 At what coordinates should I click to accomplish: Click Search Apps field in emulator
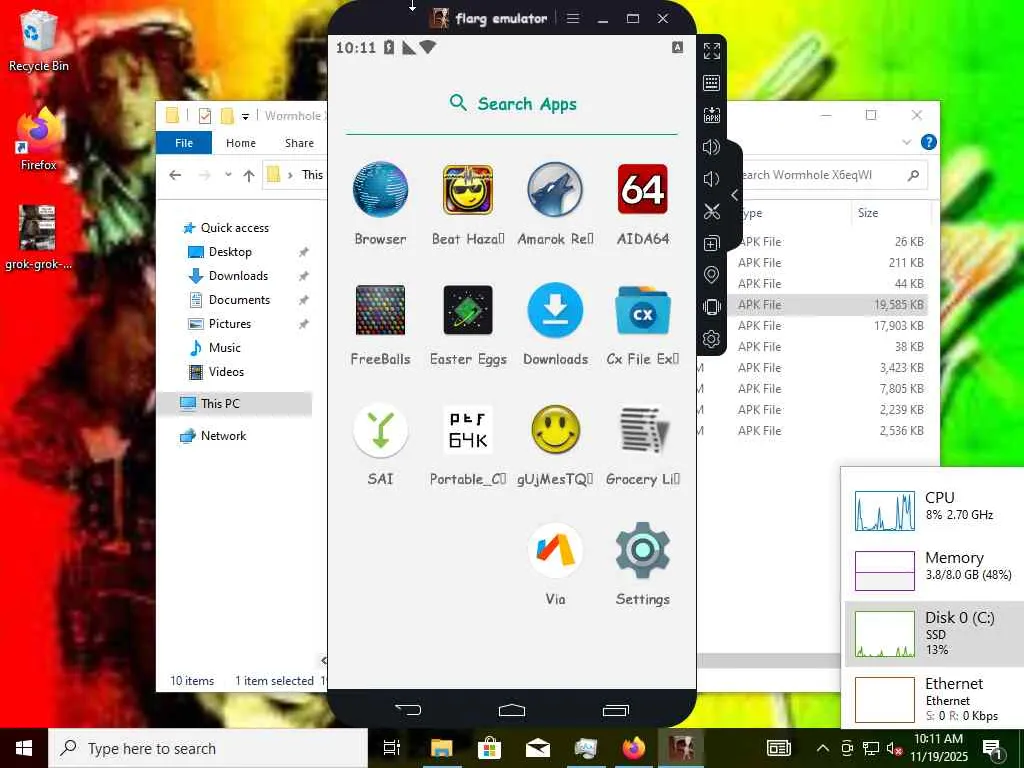pos(512,104)
